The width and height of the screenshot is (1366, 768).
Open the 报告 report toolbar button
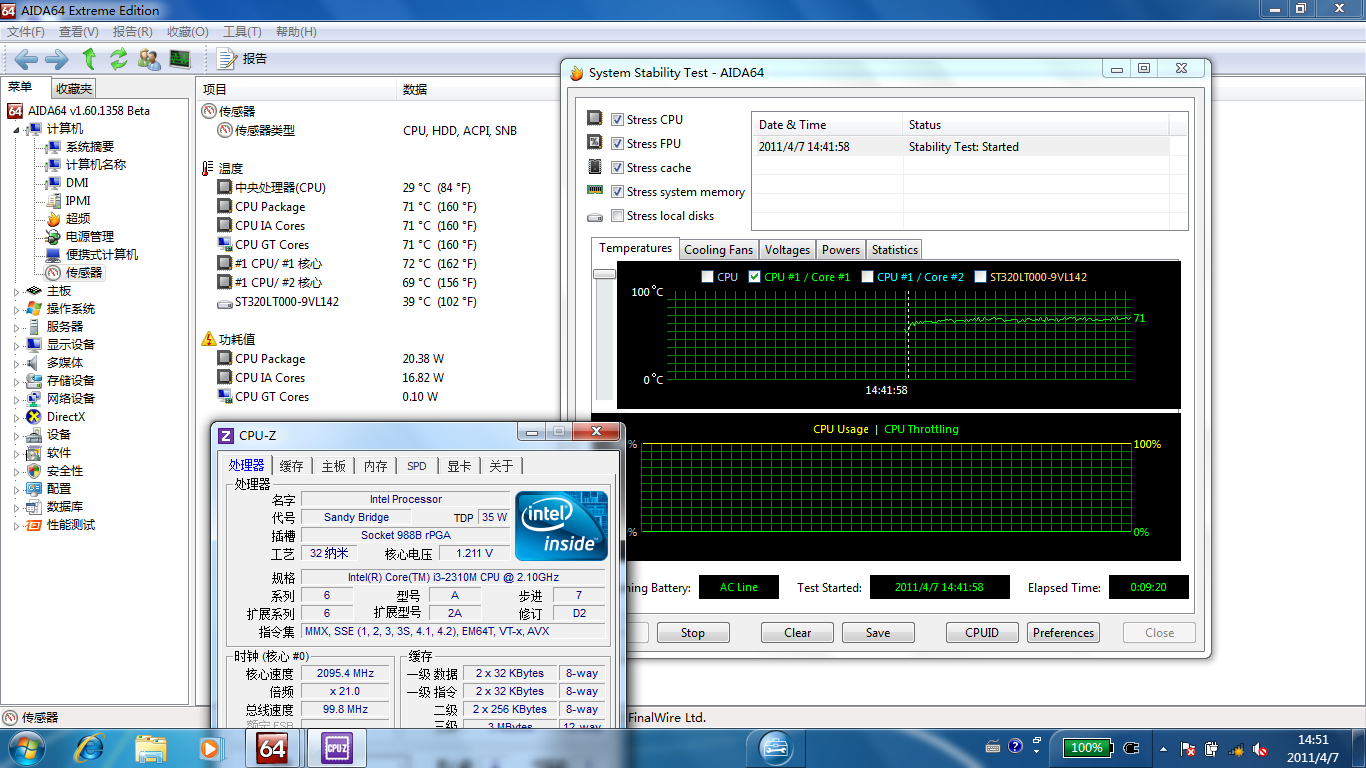coord(243,59)
